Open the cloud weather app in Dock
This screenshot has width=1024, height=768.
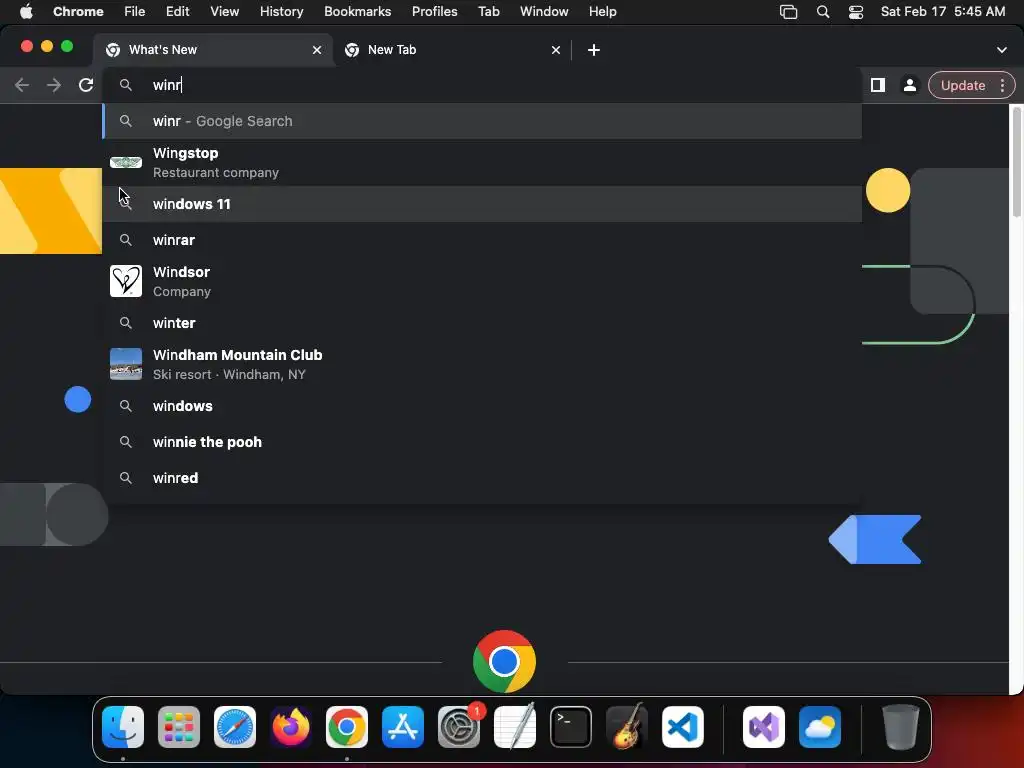820,727
